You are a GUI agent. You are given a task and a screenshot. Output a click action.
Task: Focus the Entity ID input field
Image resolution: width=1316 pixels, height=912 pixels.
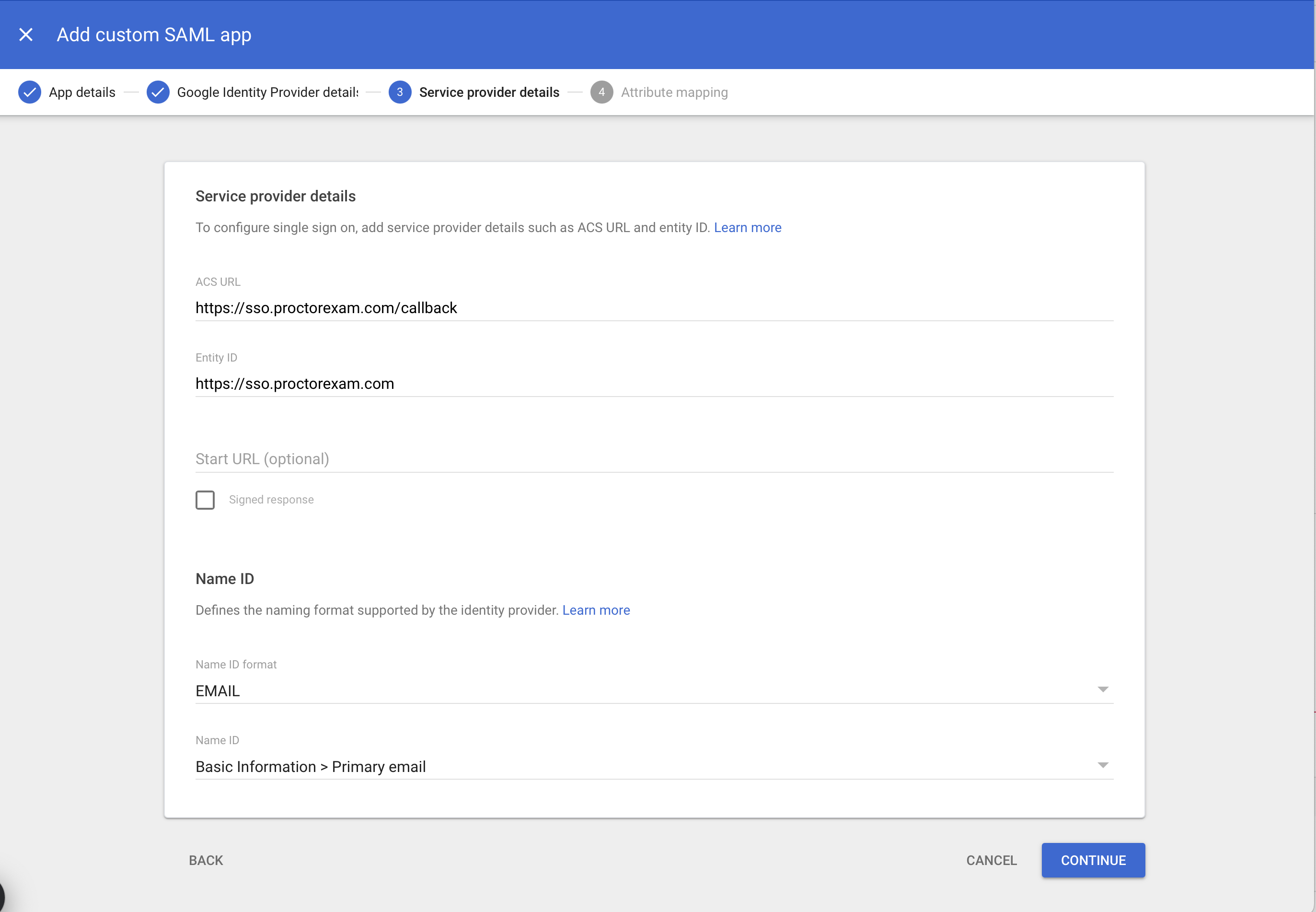pyautogui.click(x=654, y=384)
